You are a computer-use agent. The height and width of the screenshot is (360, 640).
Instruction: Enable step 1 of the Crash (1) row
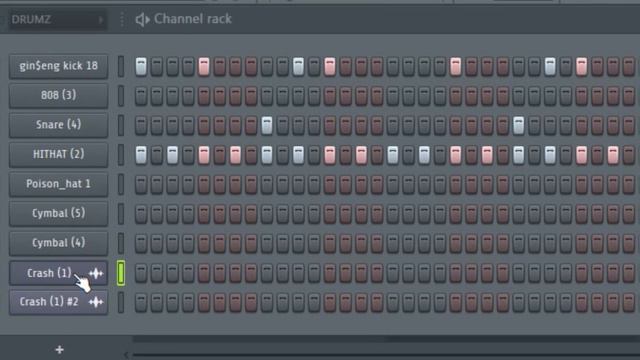(141, 273)
